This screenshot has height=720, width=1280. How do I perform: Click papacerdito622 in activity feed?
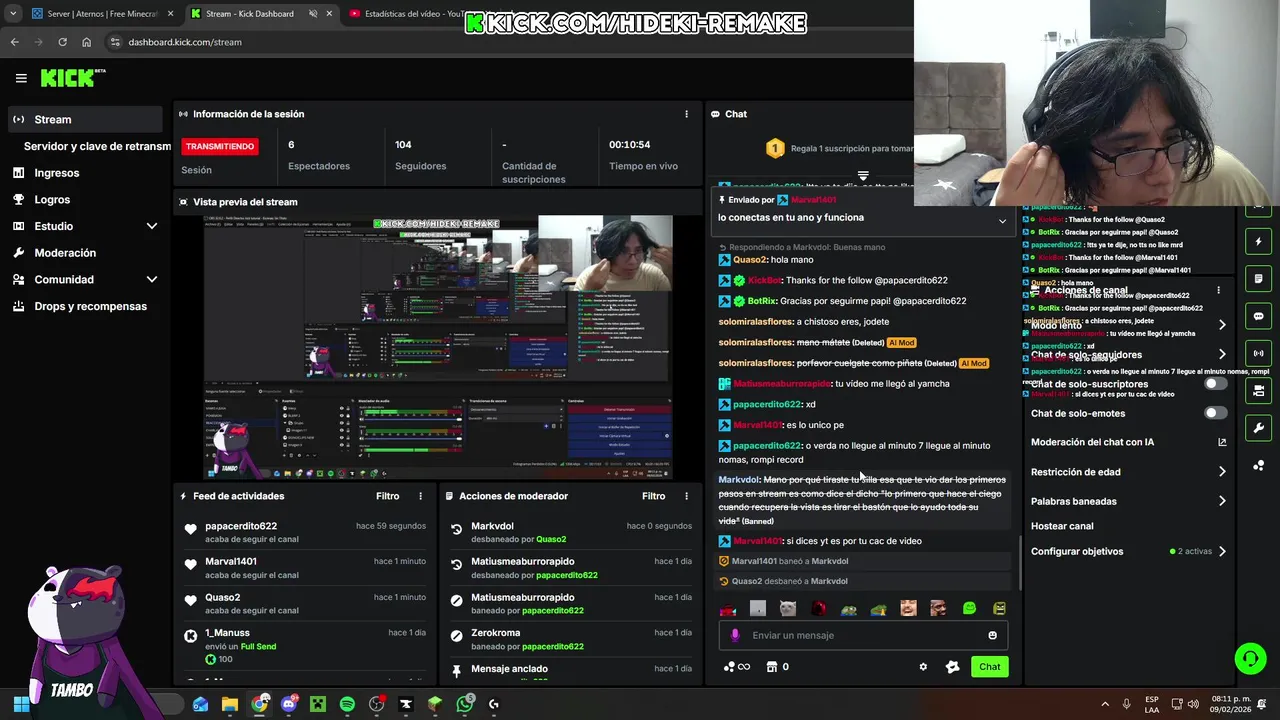point(241,526)
